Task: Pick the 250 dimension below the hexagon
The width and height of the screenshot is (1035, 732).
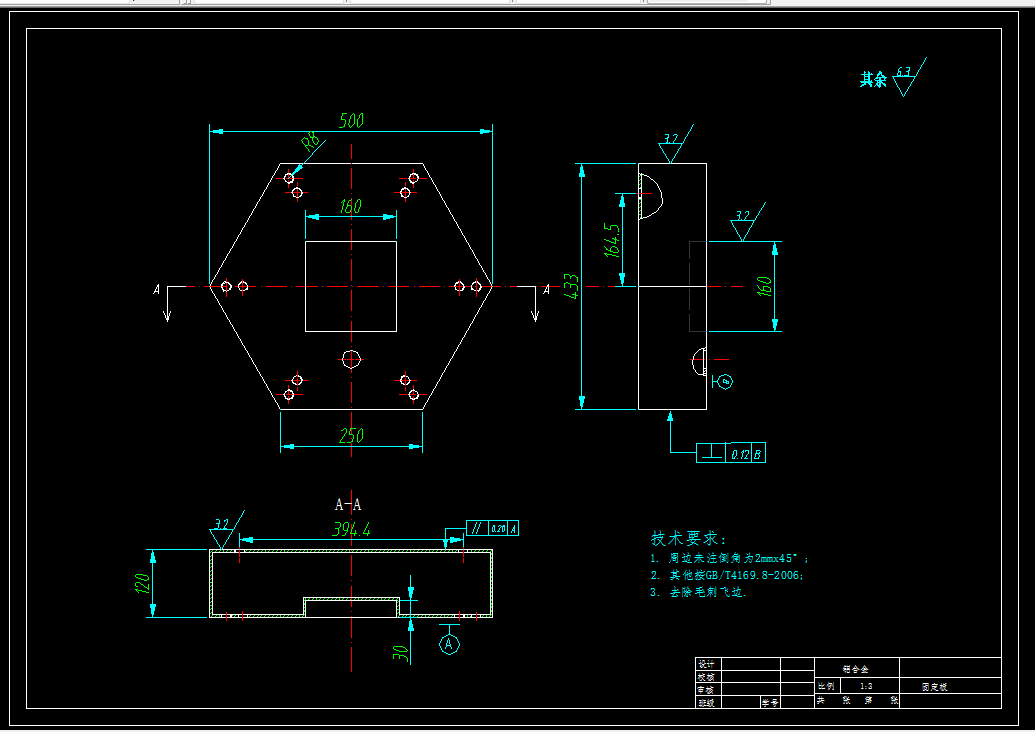Action: [351, 436]
